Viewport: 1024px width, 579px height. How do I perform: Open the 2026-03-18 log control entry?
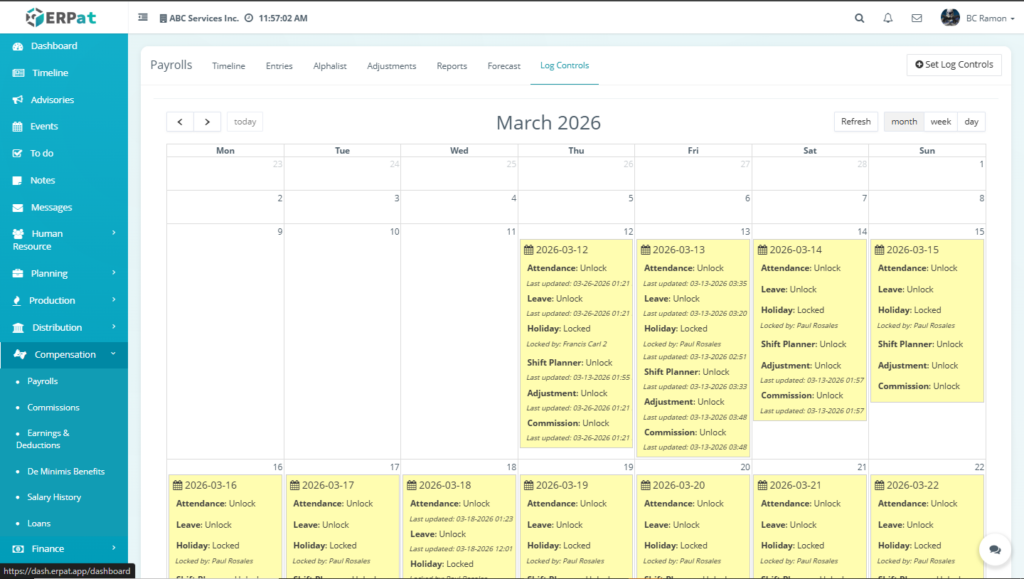click(459, 526)
